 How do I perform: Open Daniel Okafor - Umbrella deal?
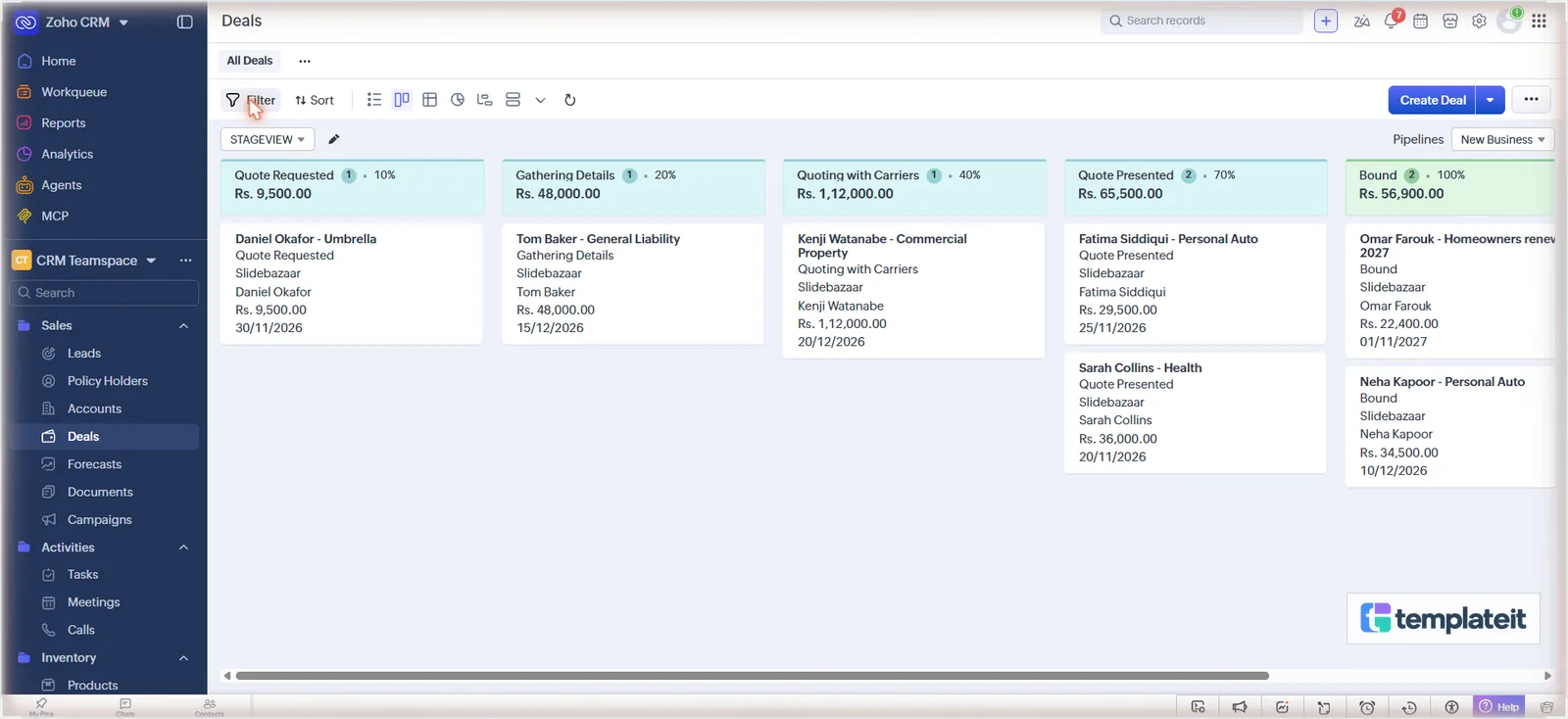[306, 239]
